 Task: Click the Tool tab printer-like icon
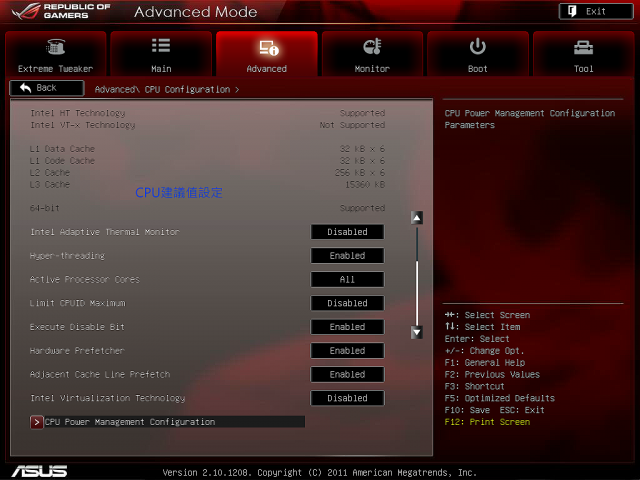tap(583, 48)
